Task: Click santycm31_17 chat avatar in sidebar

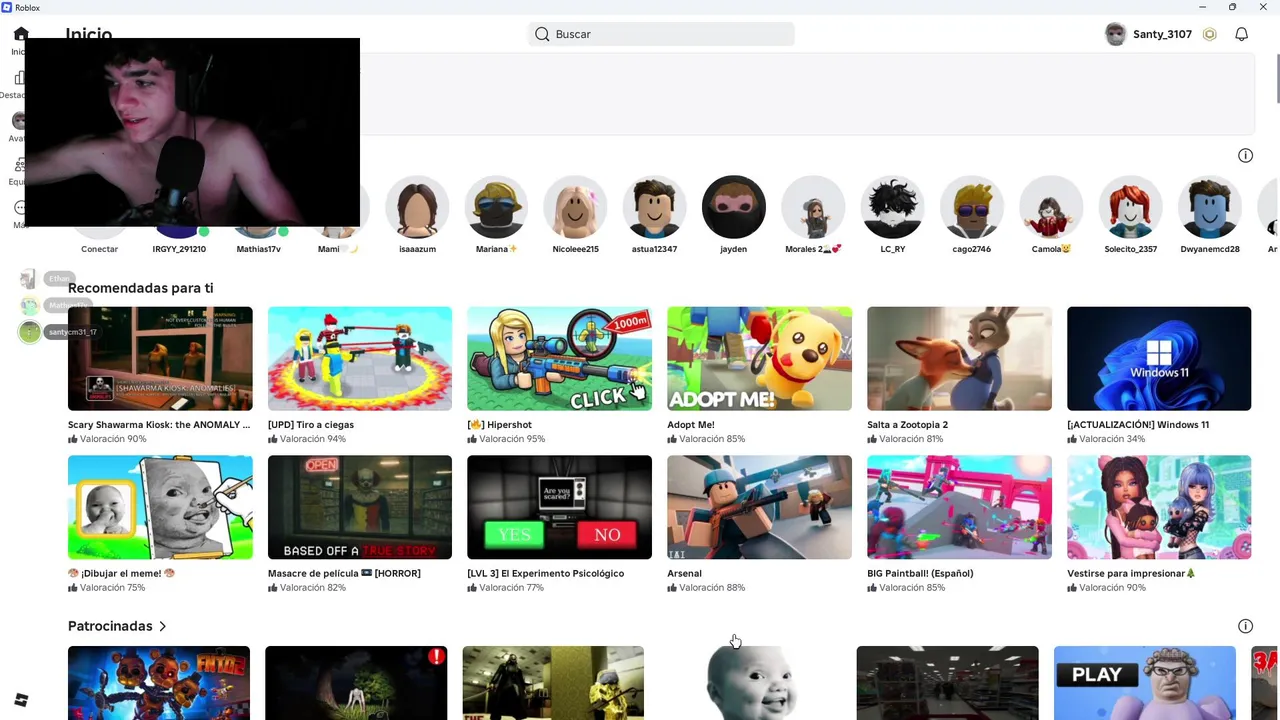Action: tap(30, 332)
